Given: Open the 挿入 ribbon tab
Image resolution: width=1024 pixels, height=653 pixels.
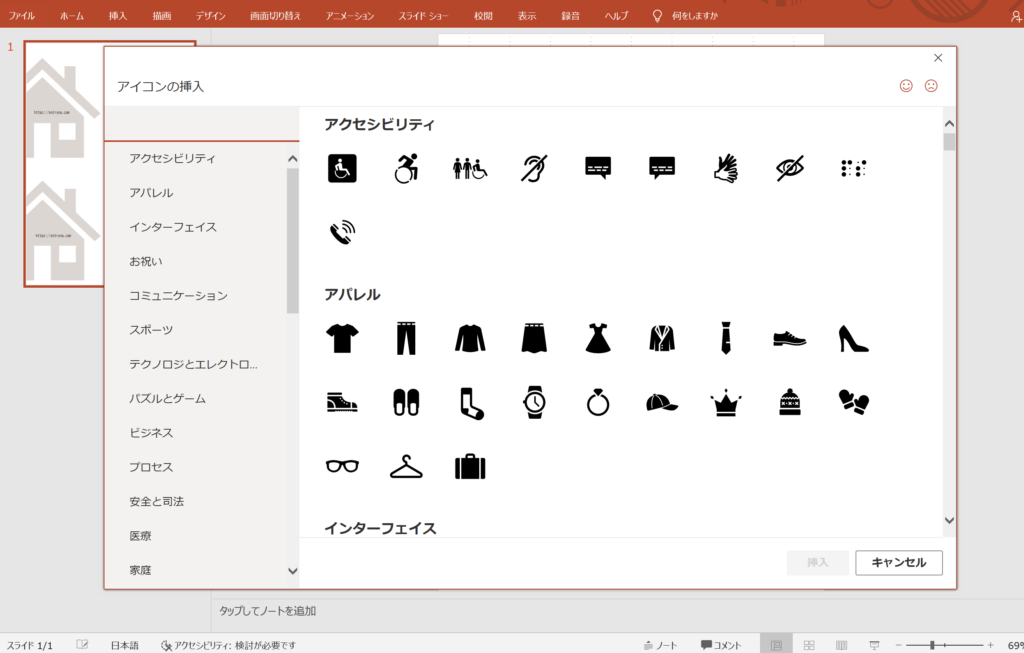Looking at the screenshot, I should pyautogui.click(x=118, y=16).
